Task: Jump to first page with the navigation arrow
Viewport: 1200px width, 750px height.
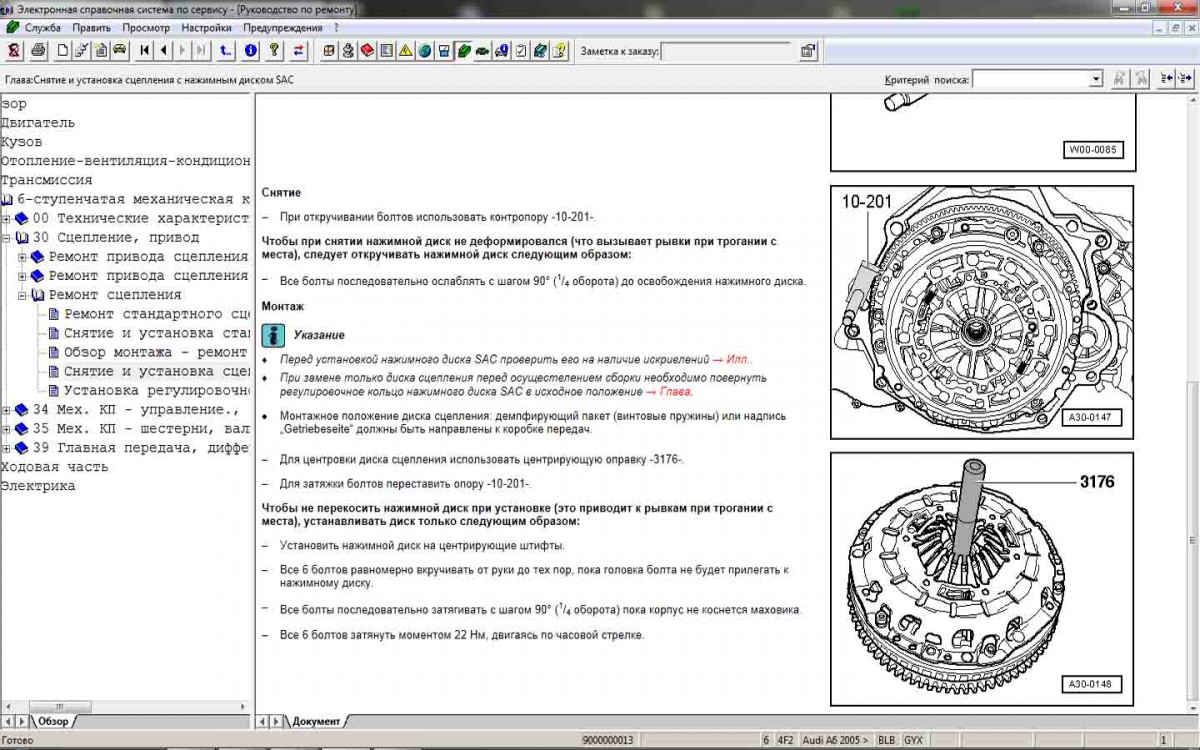Action: click(146, 50)
